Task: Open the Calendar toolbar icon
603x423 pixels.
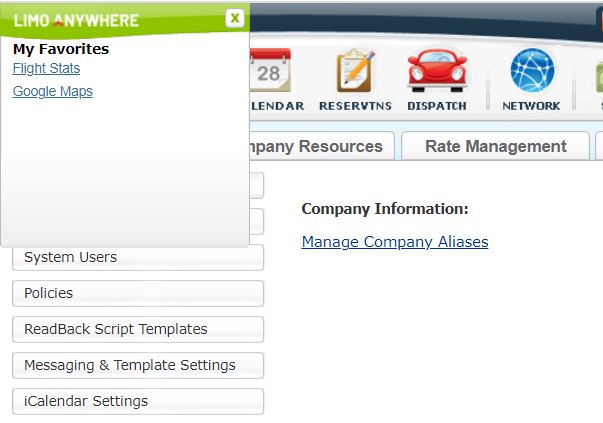Action: tap(269, 73)
